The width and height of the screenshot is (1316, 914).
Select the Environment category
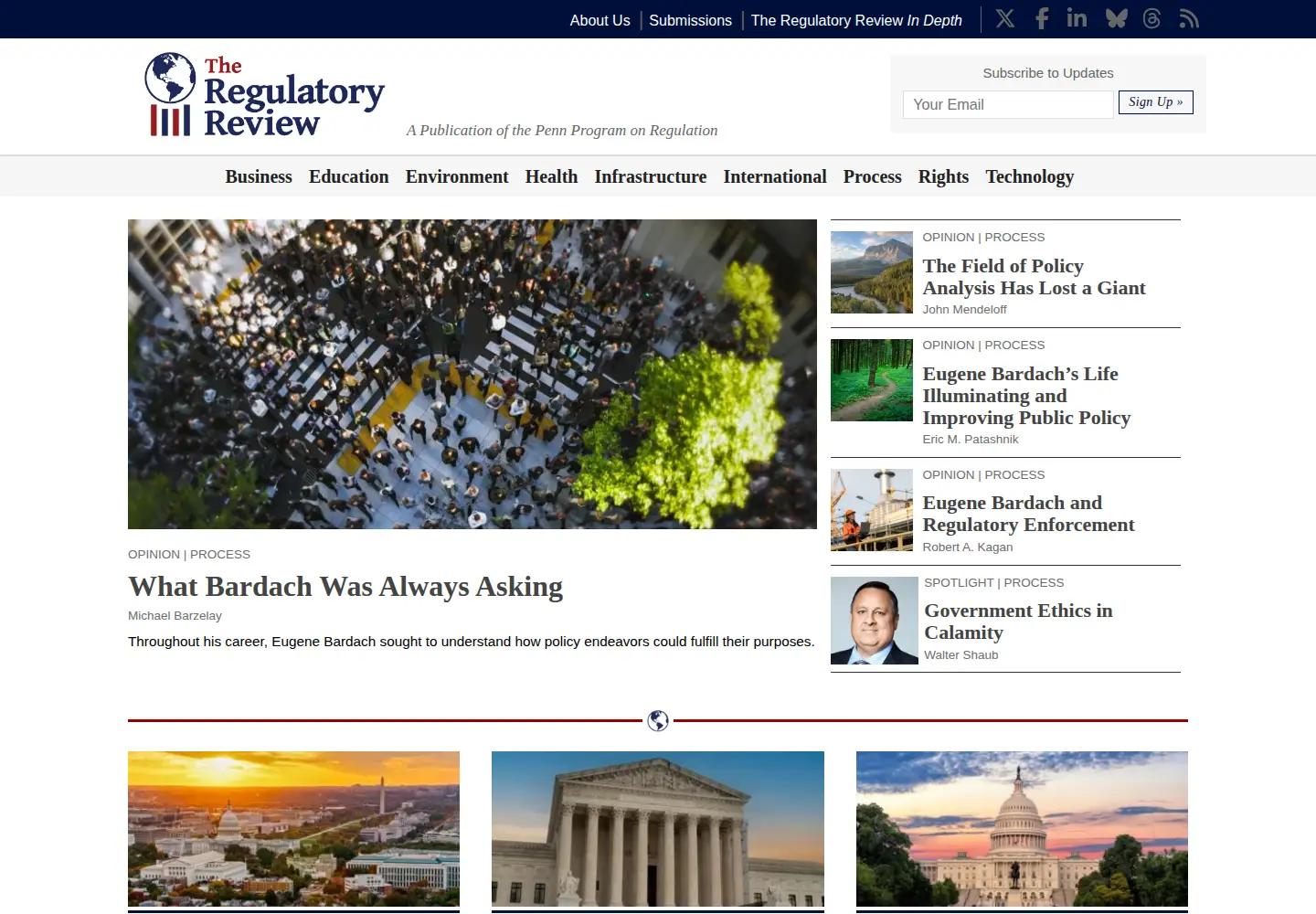(457, 176)
